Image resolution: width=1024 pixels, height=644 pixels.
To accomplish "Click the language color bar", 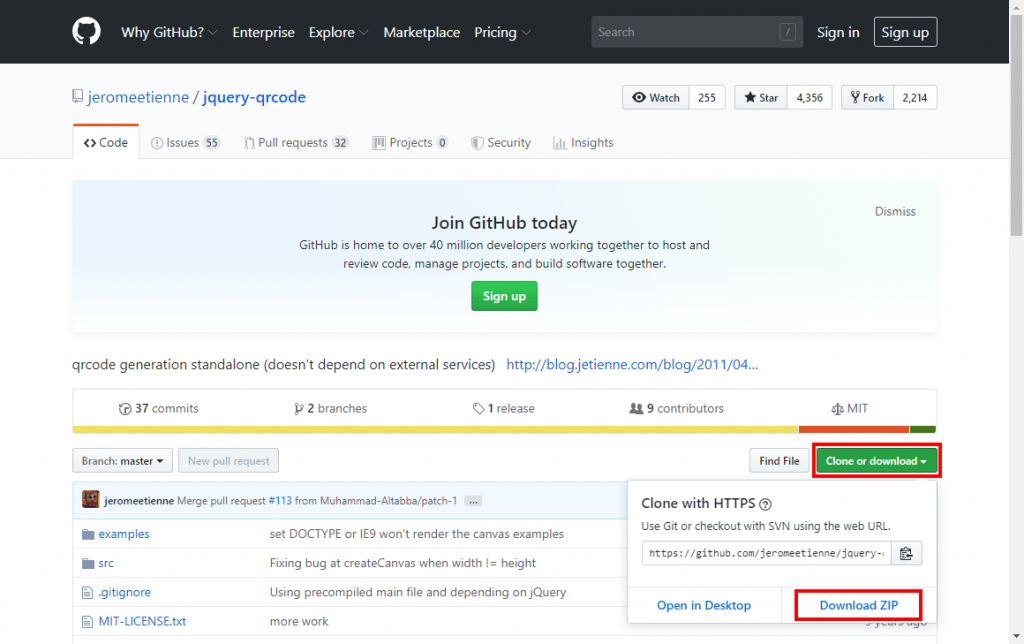I will (x=504, y=431).
